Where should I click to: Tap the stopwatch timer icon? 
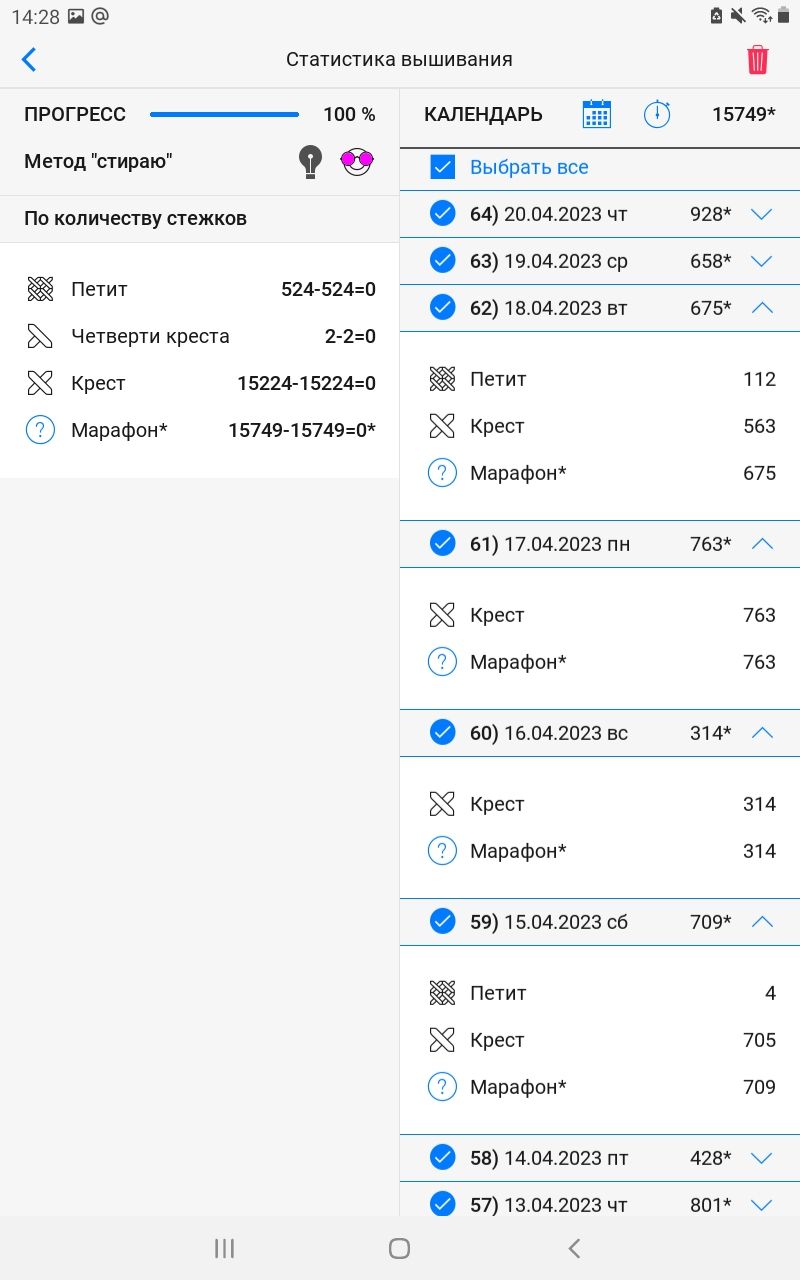657,114
